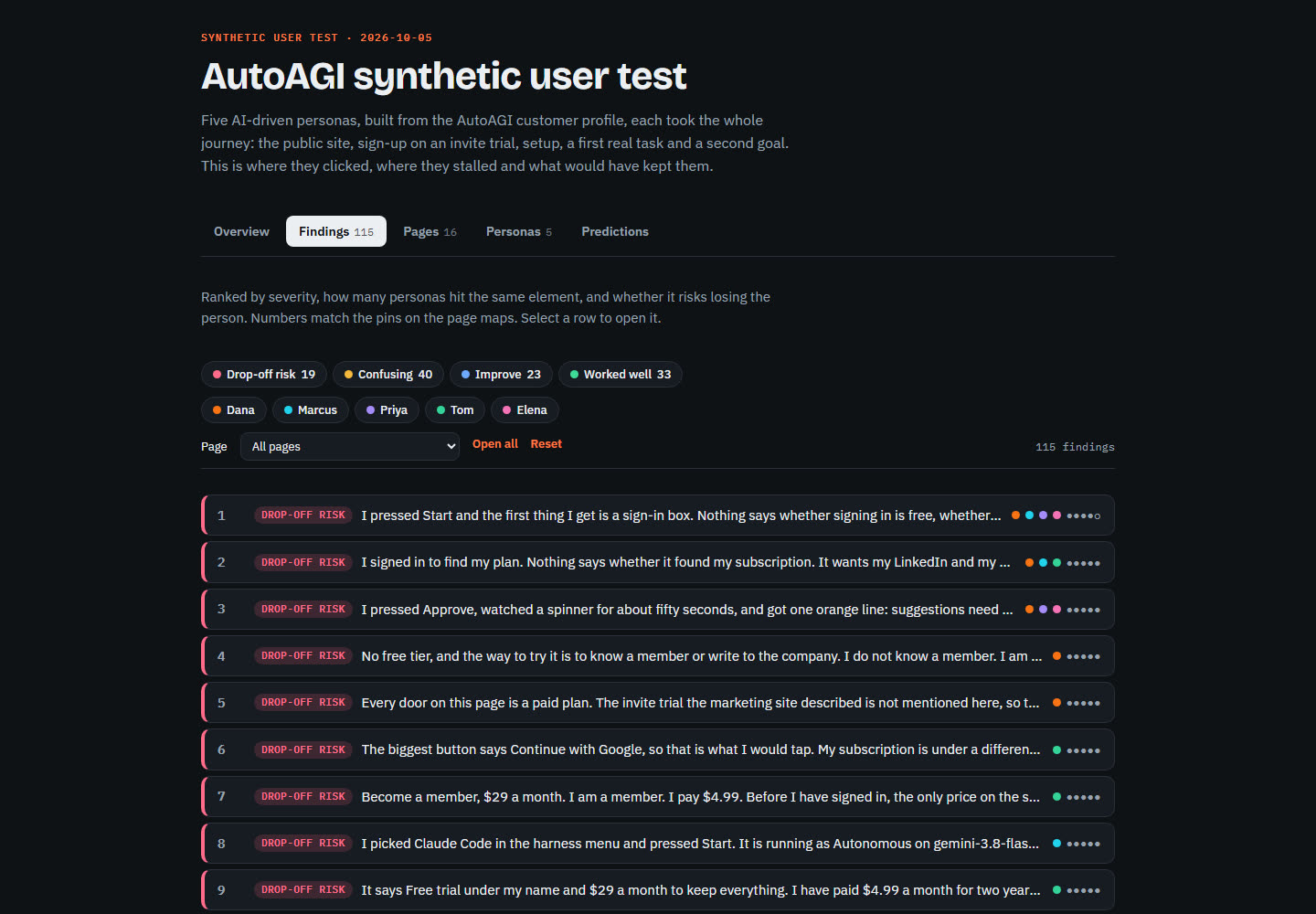Click the severity dots in row 1

coord(1084,516)
